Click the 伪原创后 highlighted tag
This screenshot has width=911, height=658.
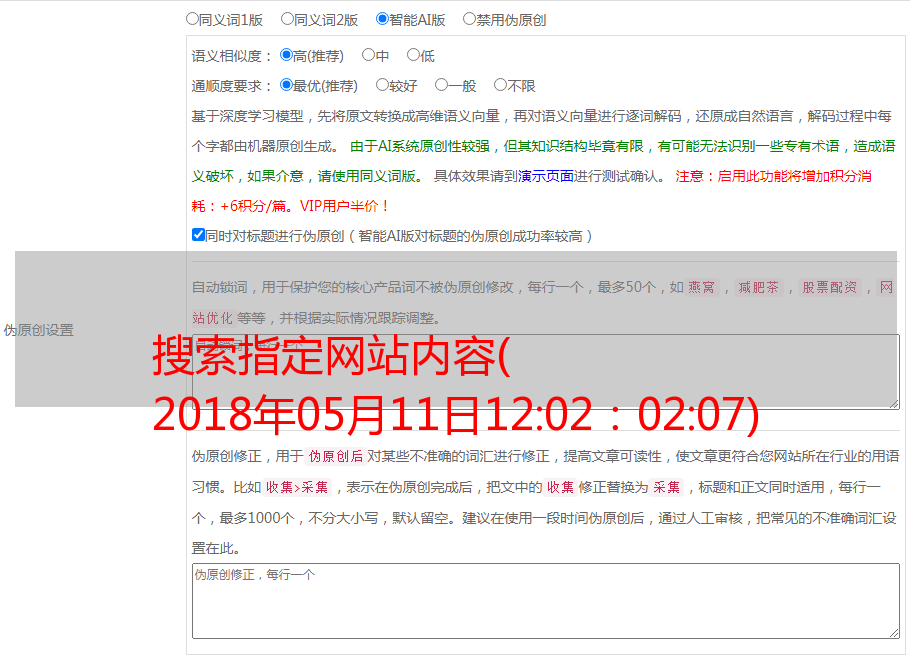[336, 456]
